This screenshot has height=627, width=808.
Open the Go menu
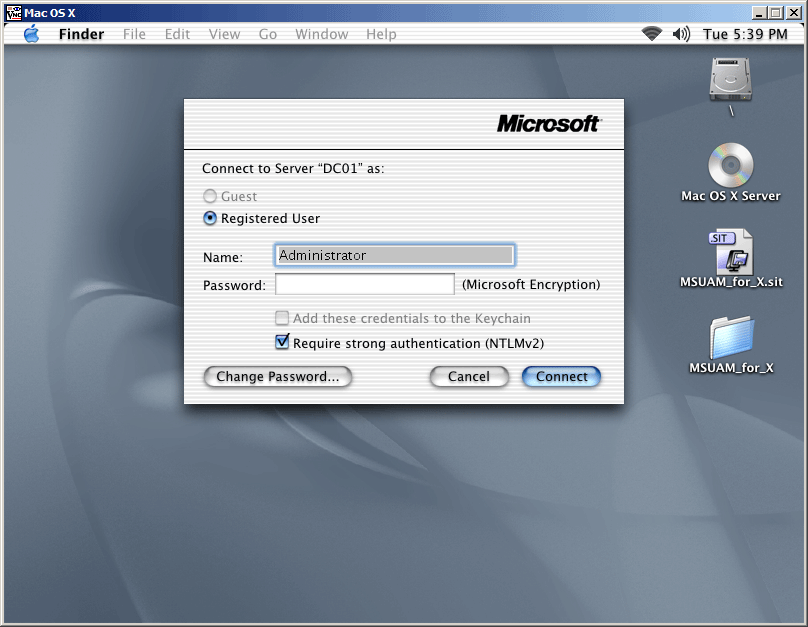[268, 34]
